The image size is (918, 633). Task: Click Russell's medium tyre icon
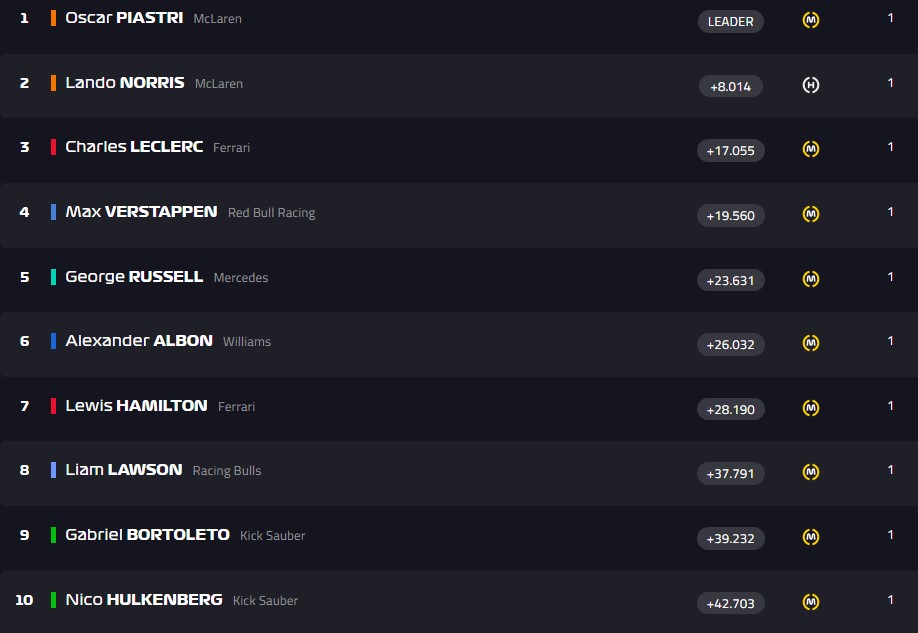point(811,279)
